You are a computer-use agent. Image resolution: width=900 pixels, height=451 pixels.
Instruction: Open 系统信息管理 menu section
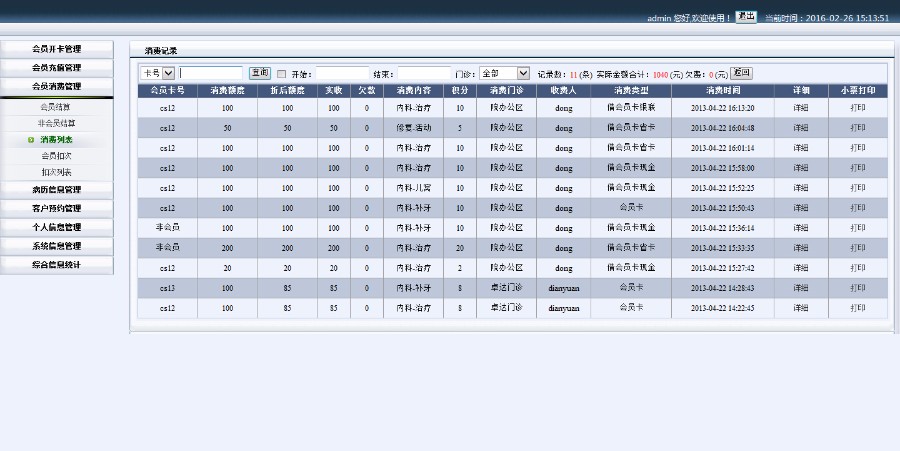point(57,246)
